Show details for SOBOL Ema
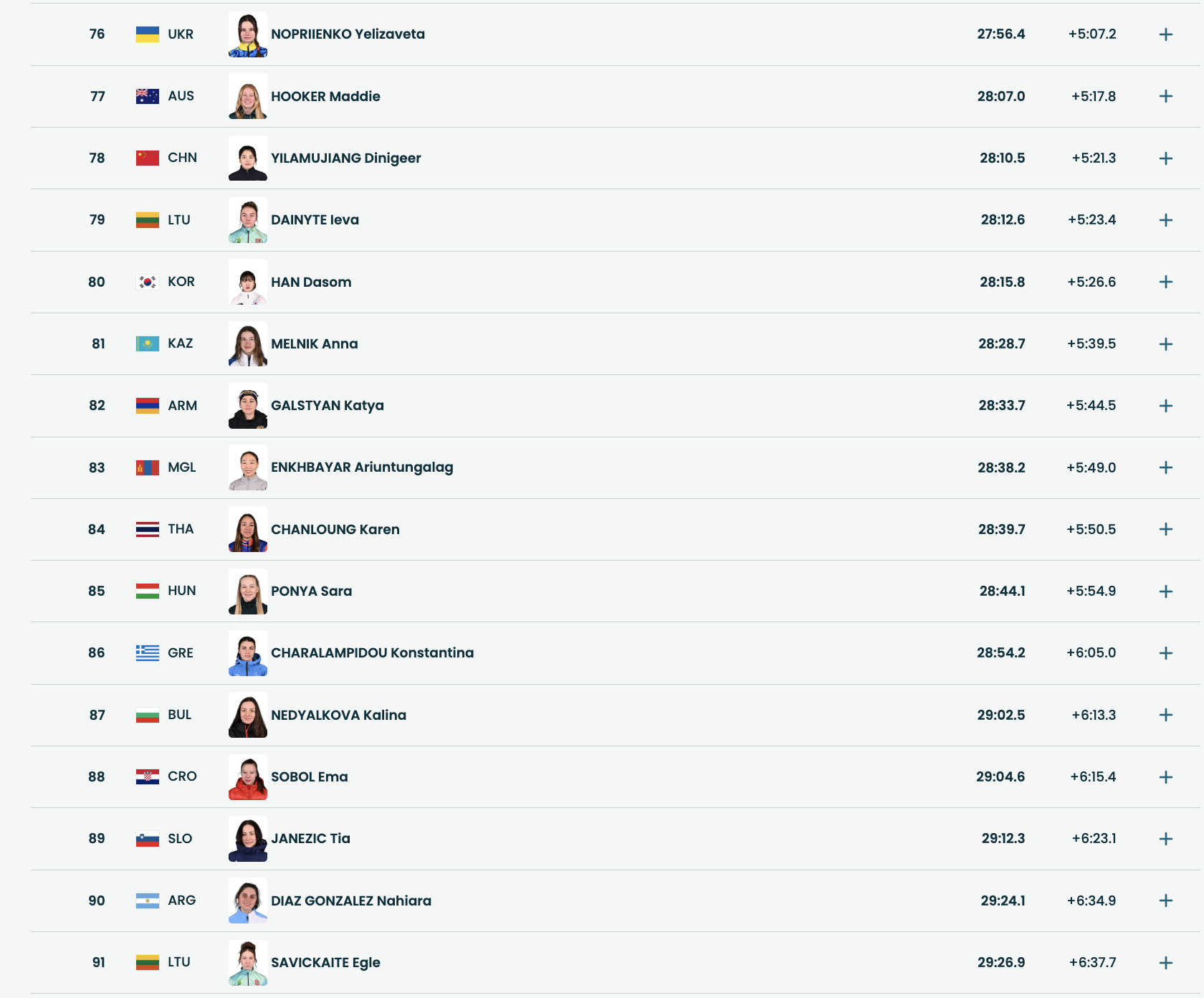1204x998 pixels. pos(1165,777)
